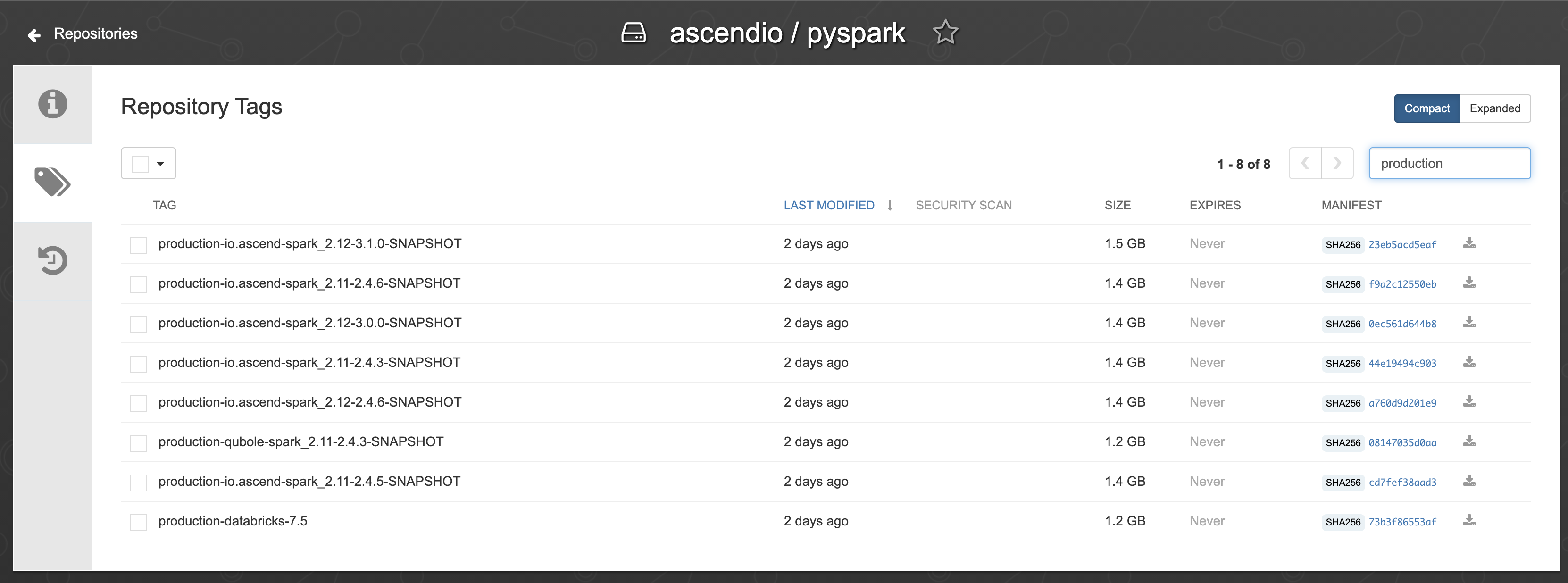
Task: Go to next page of tags
Action: (1337, 163)
